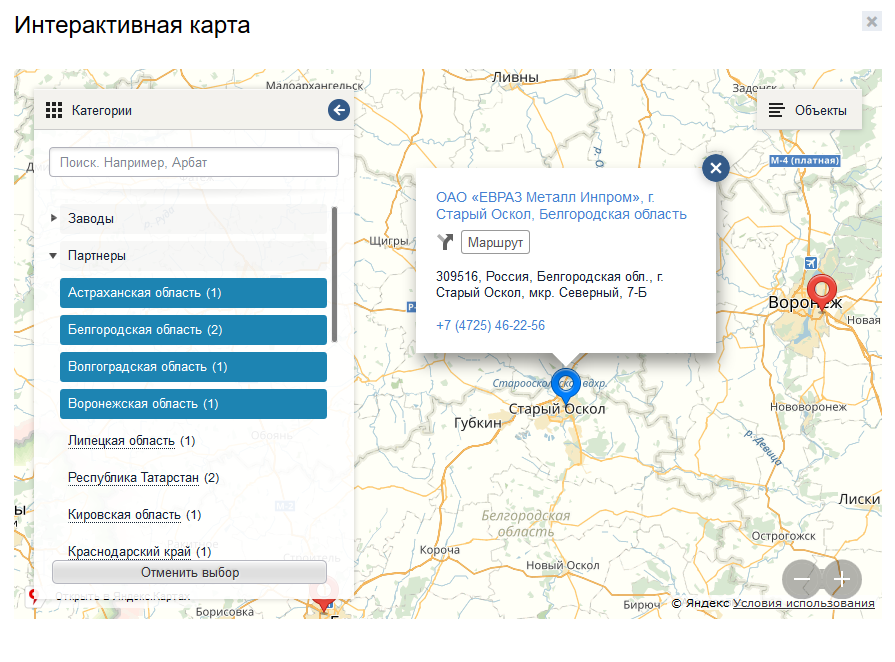Click the Нововоронеж label on map
The width and height of the screenshot is (895, 662).
click(x=808, y=407)
